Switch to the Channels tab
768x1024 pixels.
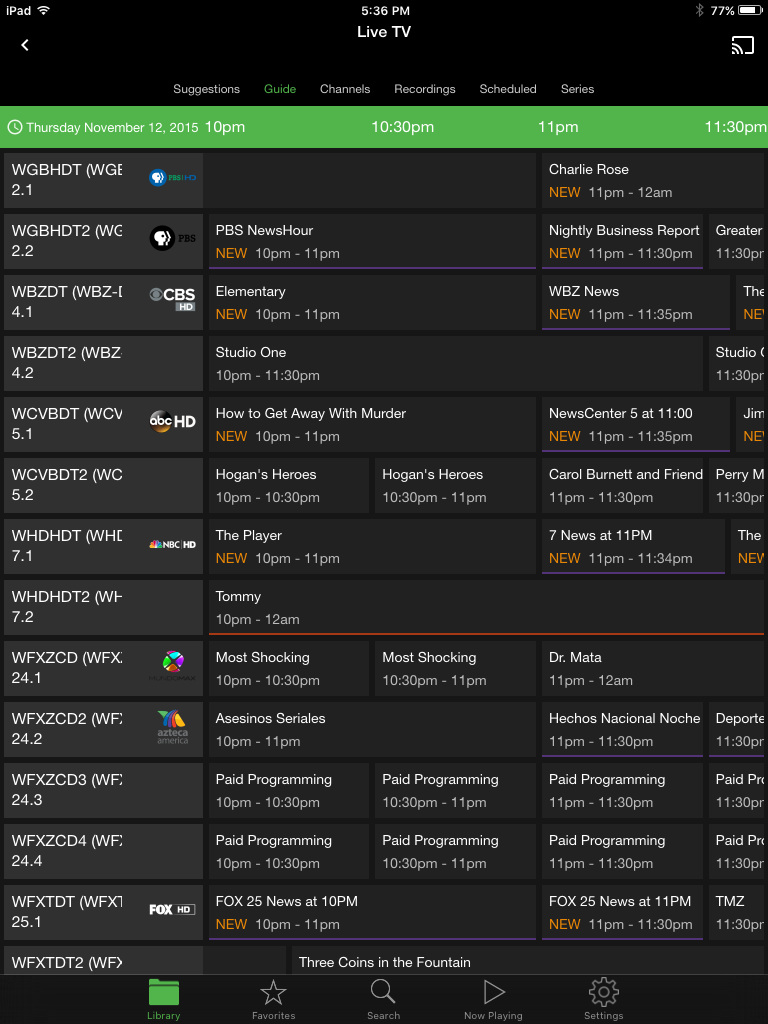(345, 89)
